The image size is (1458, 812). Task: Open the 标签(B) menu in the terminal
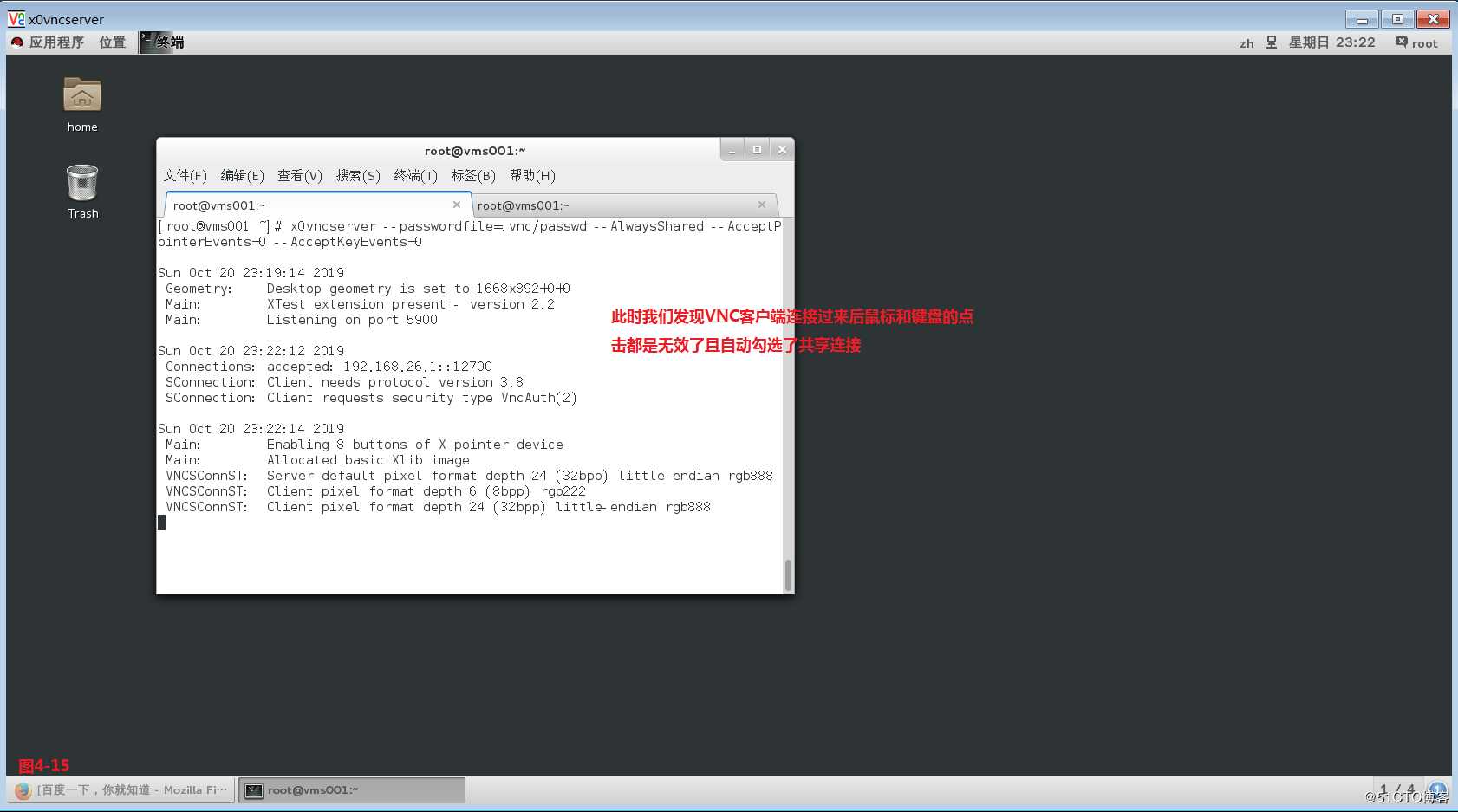click(473, 176)
